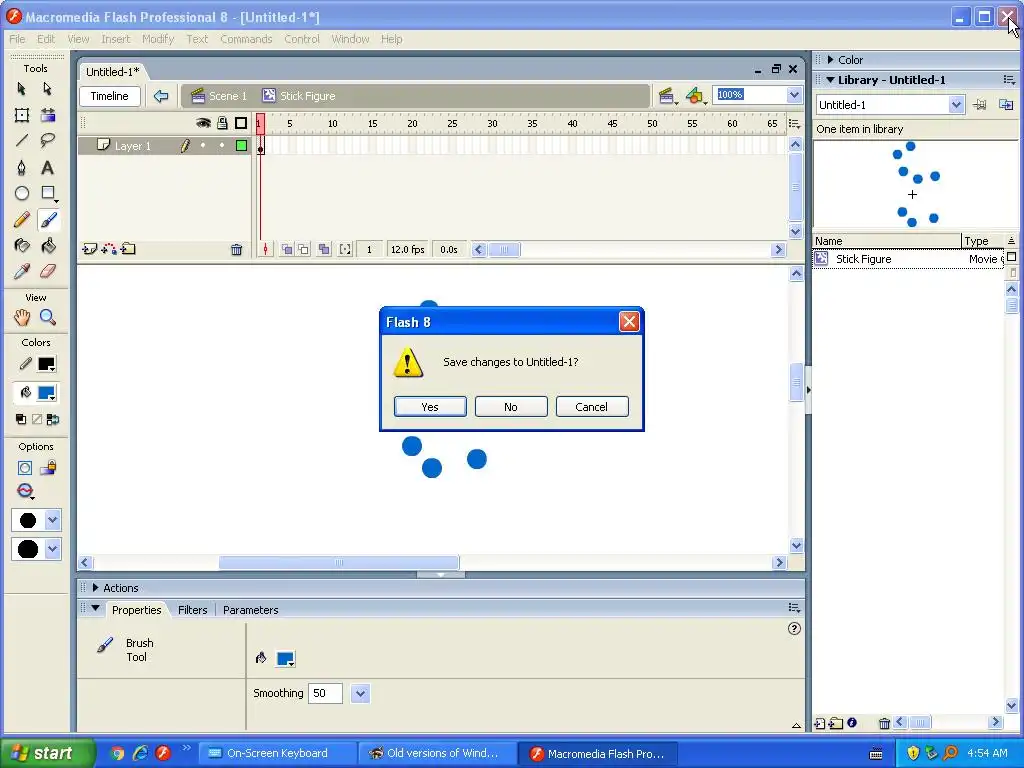
Task: Select the Eyedropper tool
Action: (22, 271)
